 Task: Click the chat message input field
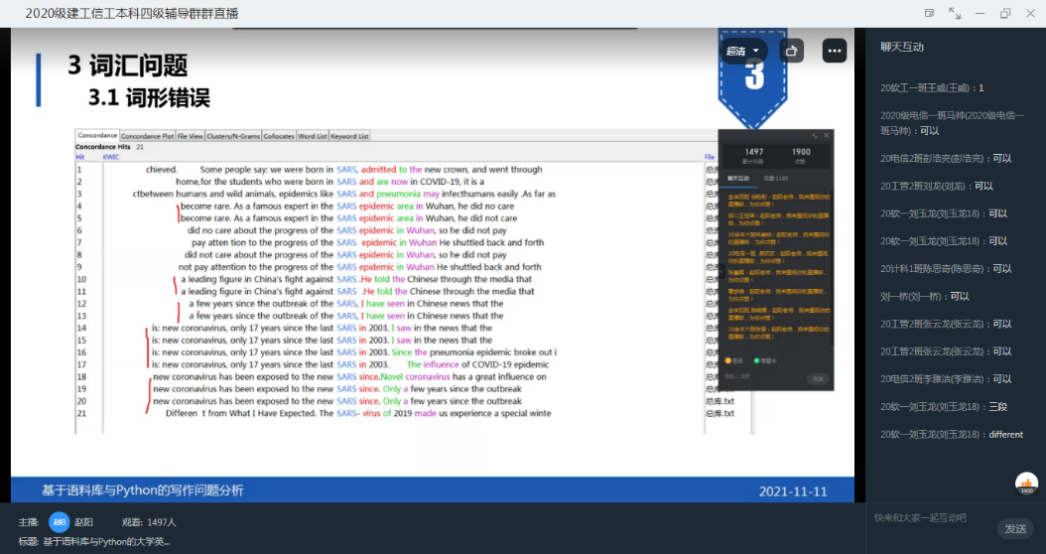pos(930,518)
